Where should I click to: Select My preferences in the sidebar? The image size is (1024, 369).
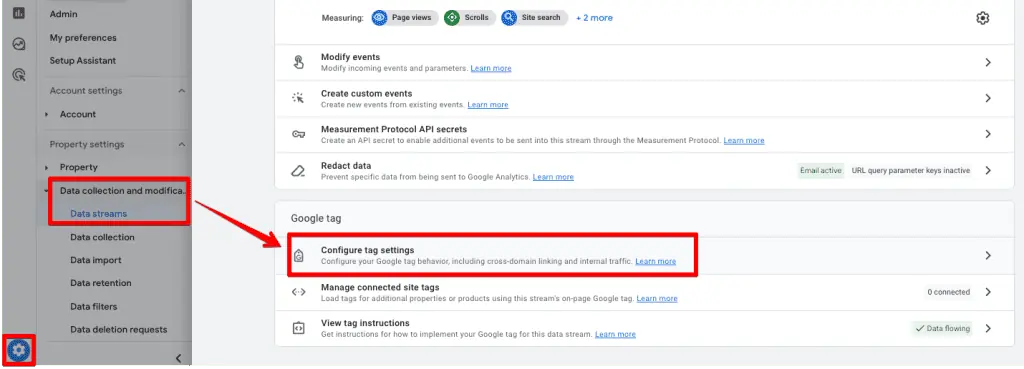tap(83, 38)
